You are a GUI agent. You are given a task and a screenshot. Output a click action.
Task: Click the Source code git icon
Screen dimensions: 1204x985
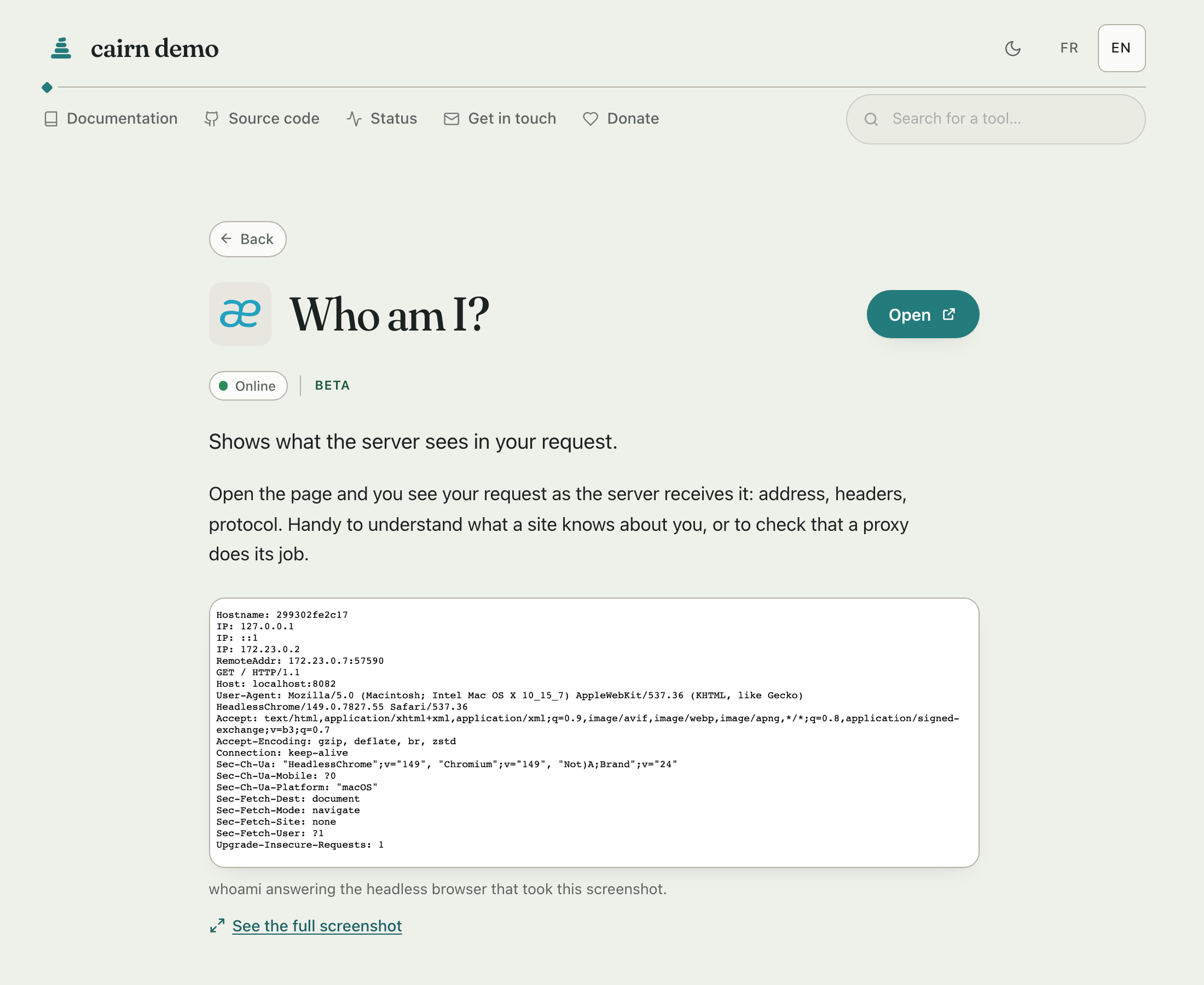(212, 119)
